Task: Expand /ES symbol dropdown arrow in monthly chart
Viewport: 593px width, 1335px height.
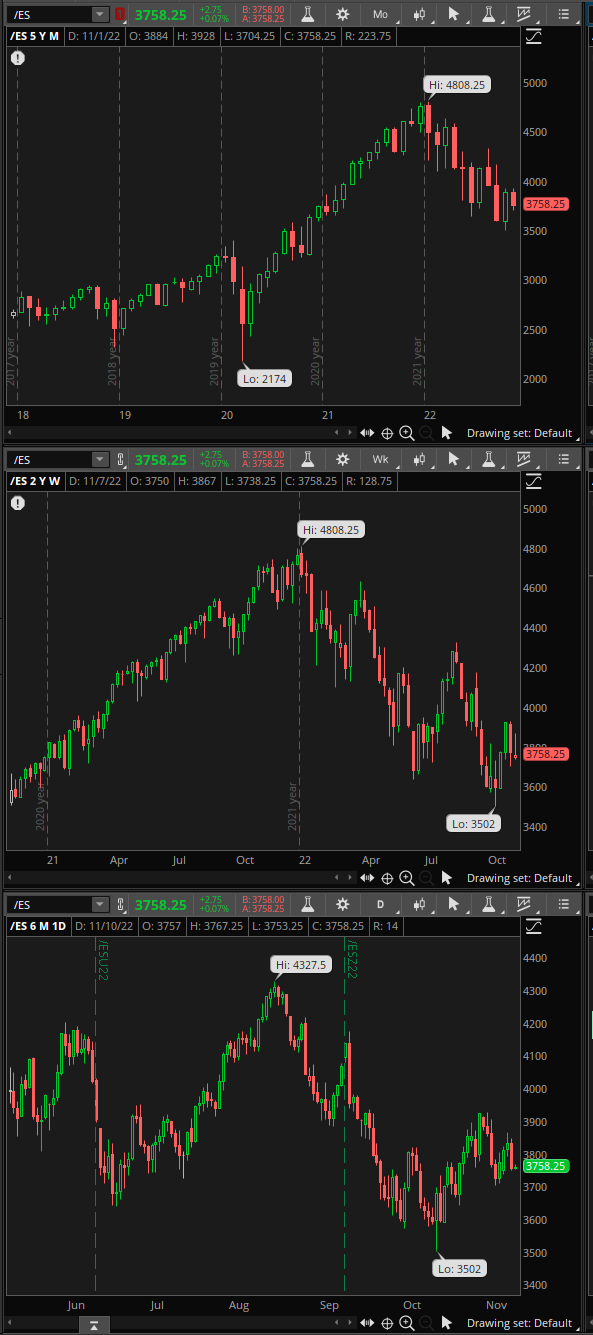Action: coord(99,14)
